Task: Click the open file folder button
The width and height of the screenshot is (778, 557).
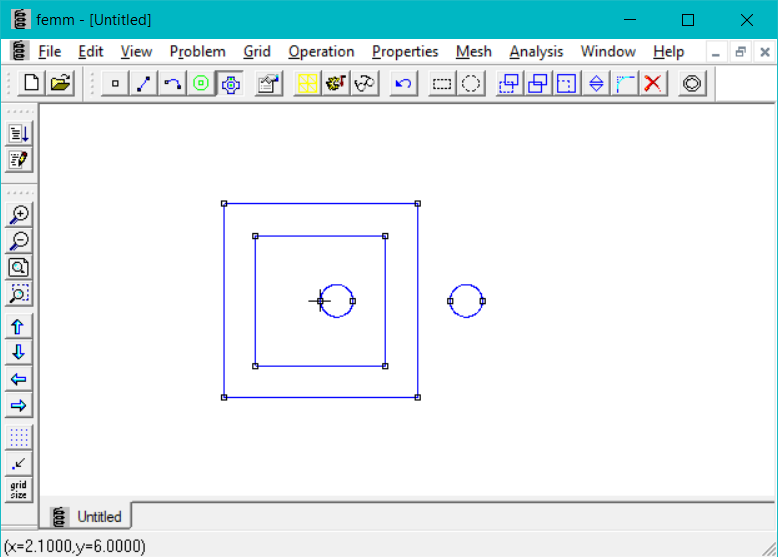Action: [x=60, y=84]
